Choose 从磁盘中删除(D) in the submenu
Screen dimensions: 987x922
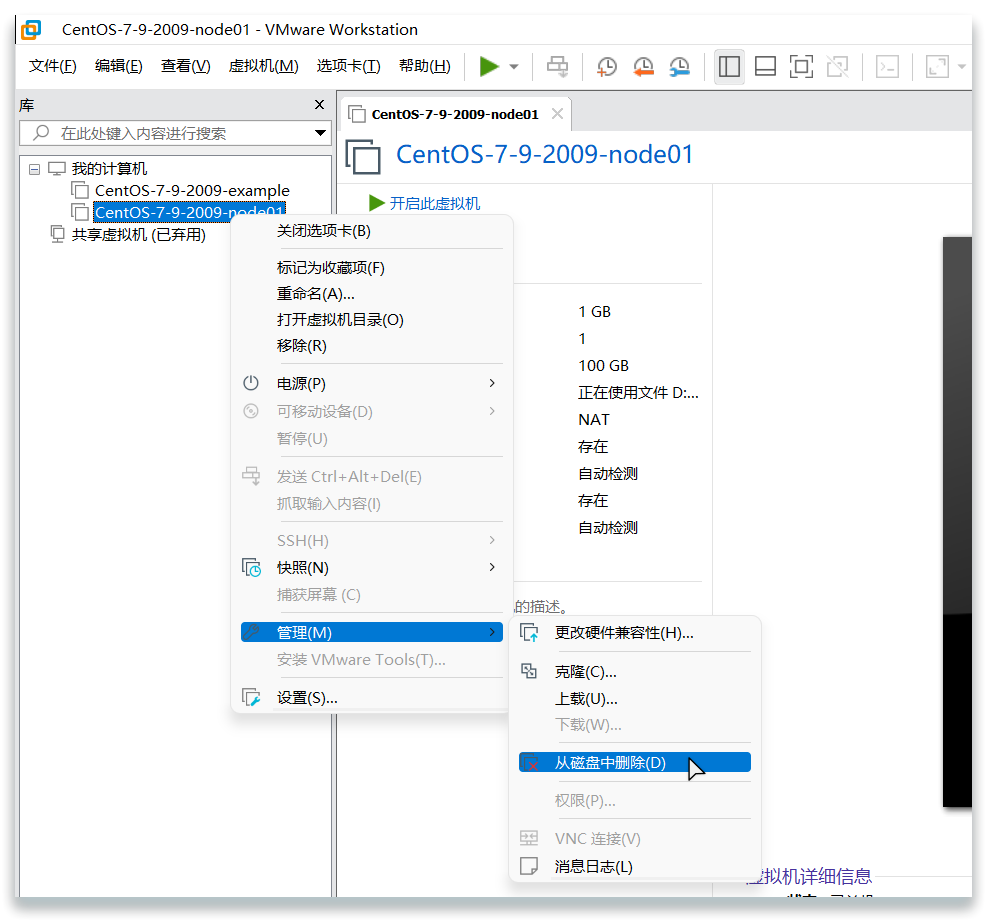[x=635, y=762]
